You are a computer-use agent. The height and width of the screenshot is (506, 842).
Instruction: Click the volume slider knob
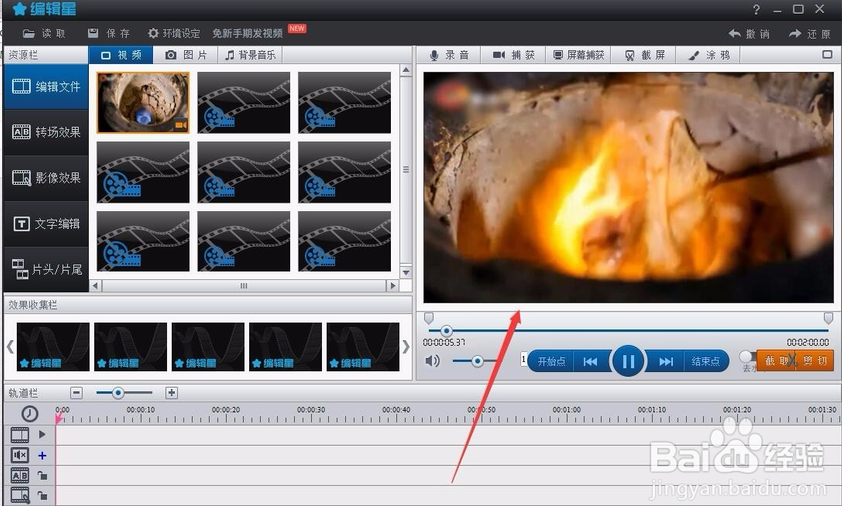tap(477, 361)
